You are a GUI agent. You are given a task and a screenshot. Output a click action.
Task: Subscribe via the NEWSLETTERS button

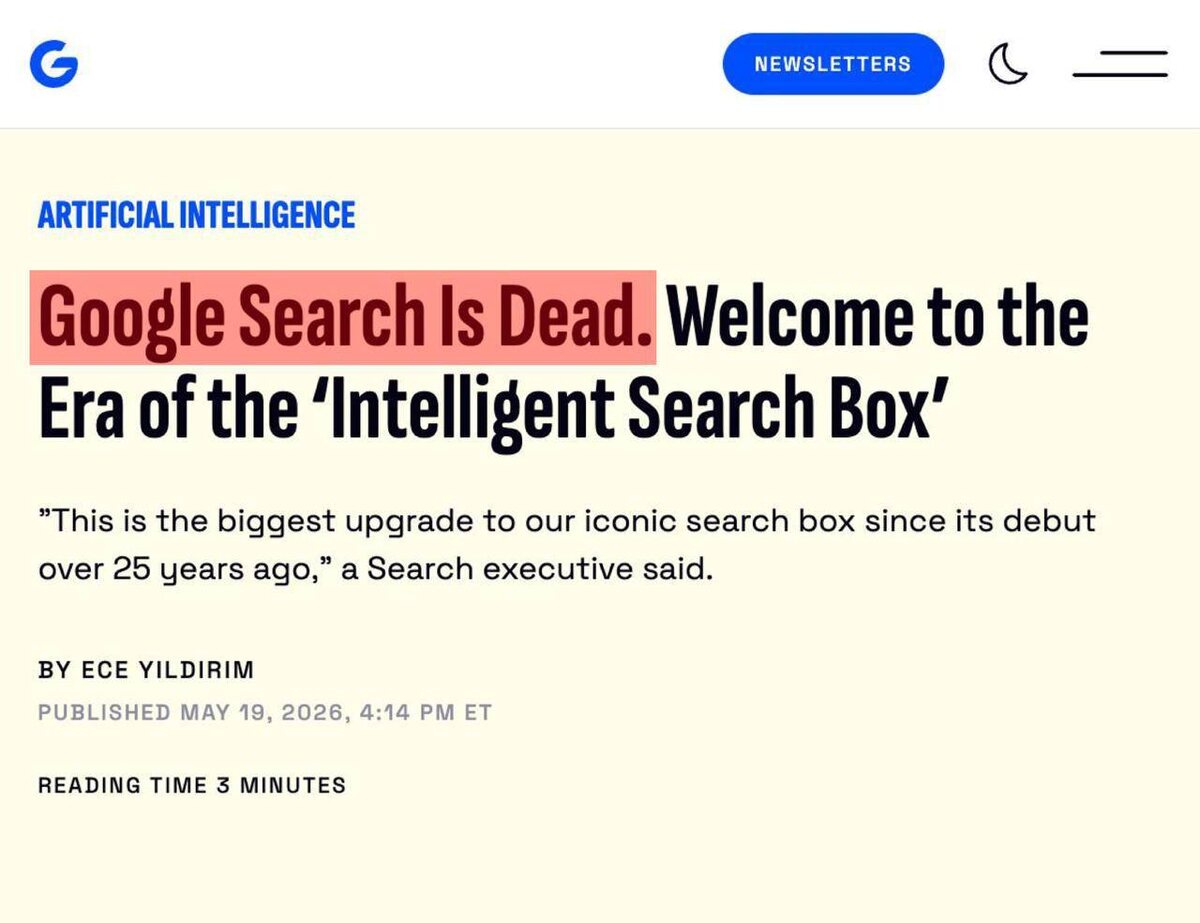(x=833, y=64)
